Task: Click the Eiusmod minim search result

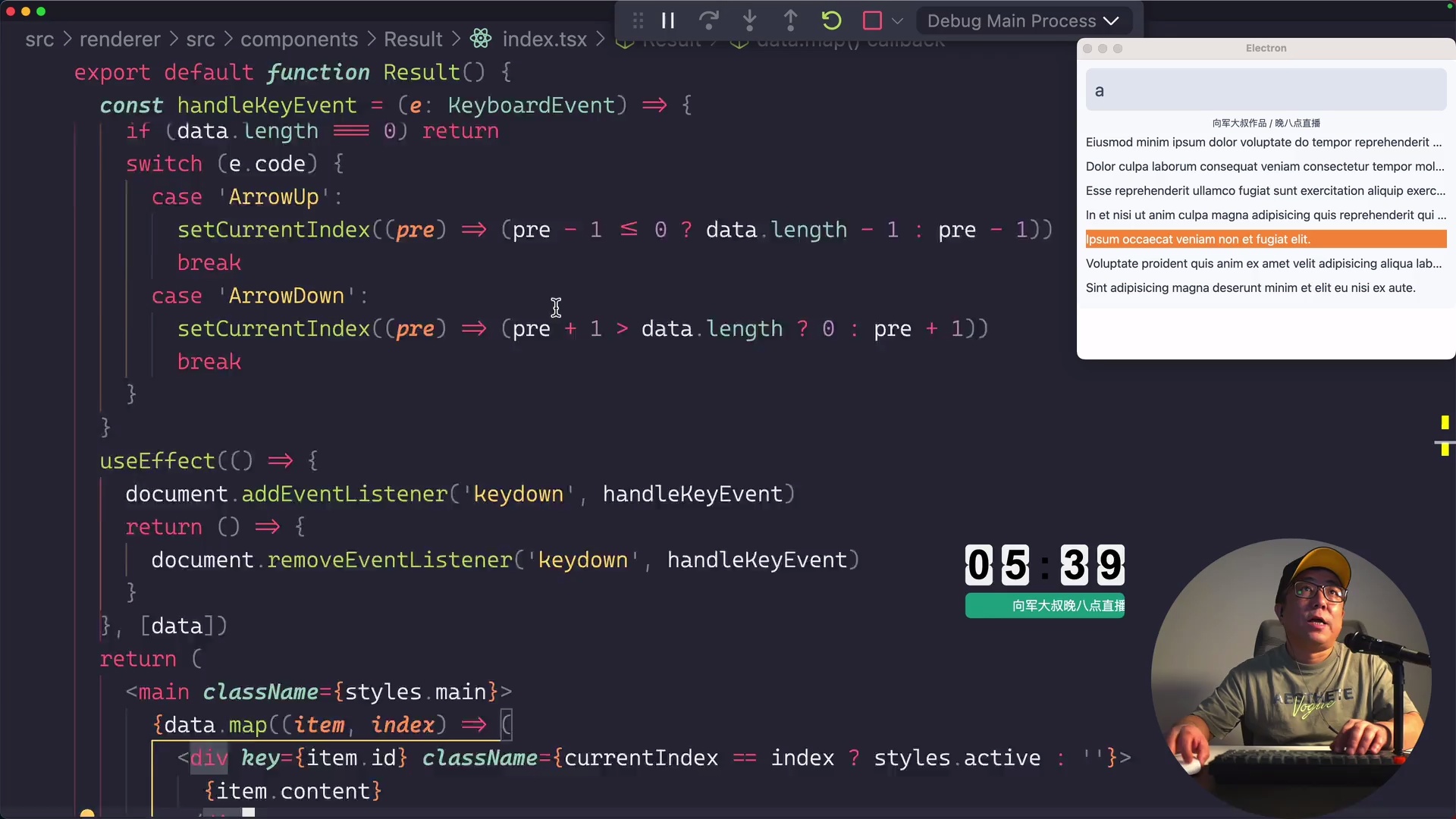Action: tap(1265, 142)
